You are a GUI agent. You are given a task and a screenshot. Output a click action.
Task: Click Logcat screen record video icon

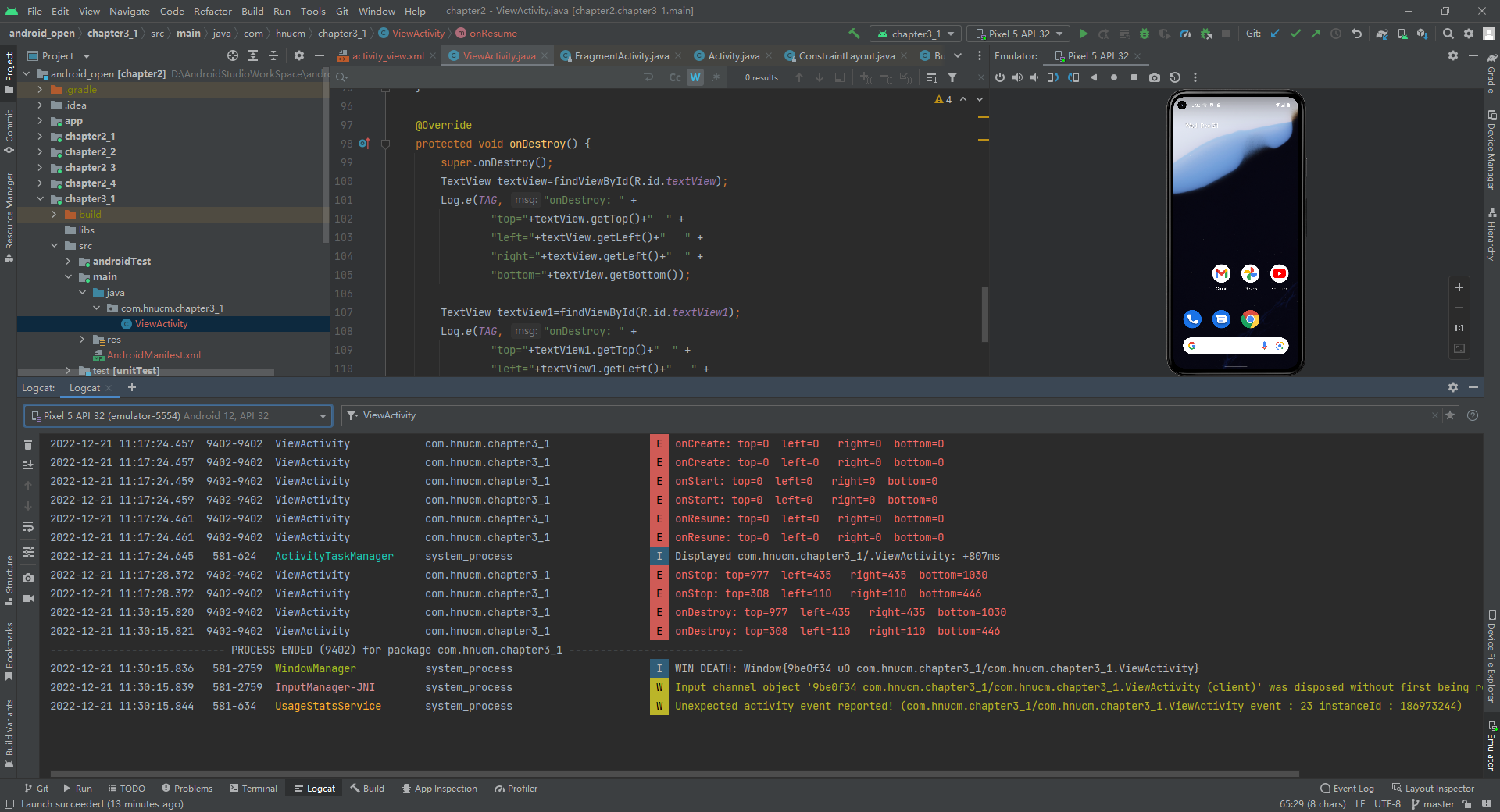(x=28, y=599)
